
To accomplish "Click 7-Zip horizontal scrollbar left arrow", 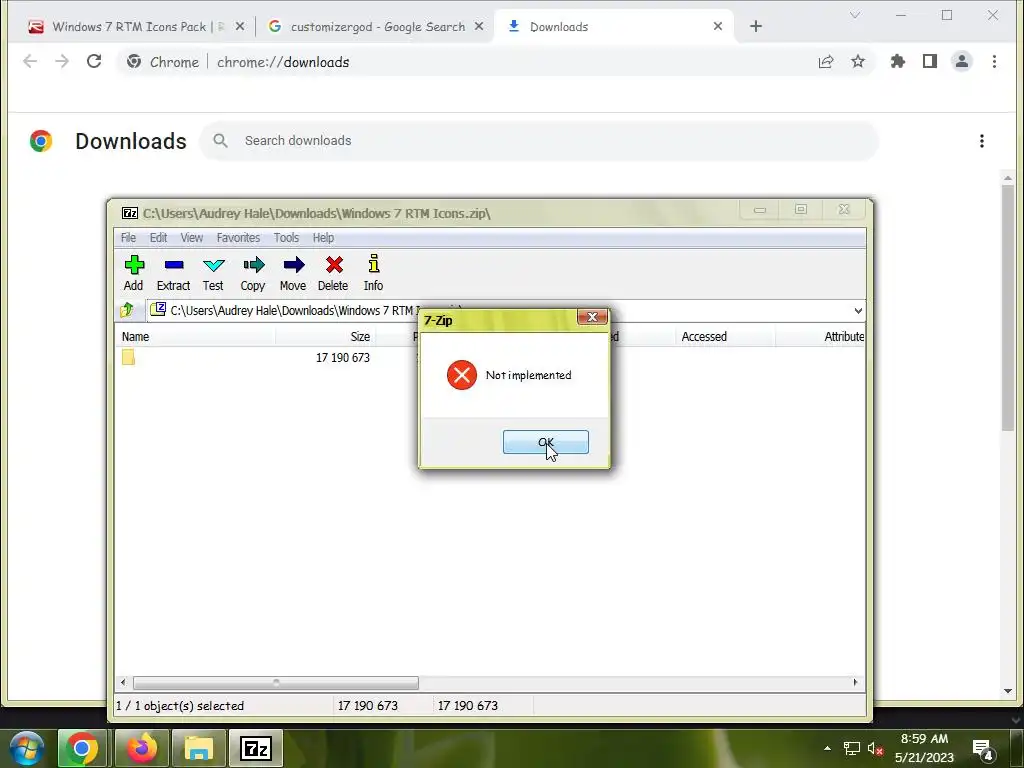I will [123, 682].
